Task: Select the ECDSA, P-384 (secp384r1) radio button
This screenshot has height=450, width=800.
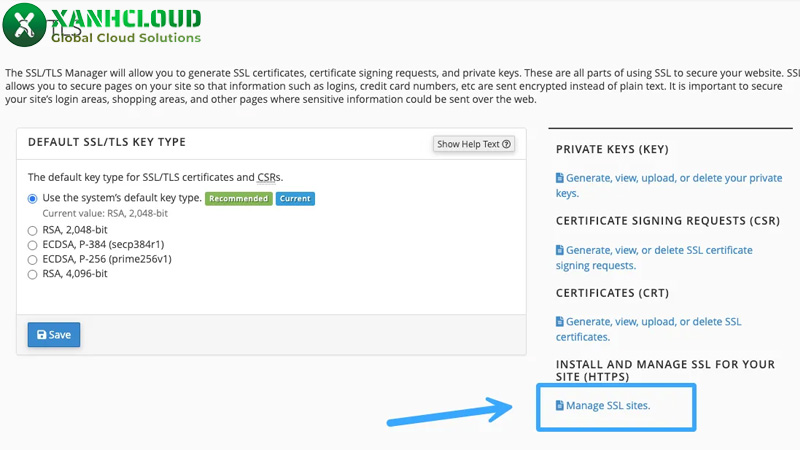Action: (x=33, y=245)
